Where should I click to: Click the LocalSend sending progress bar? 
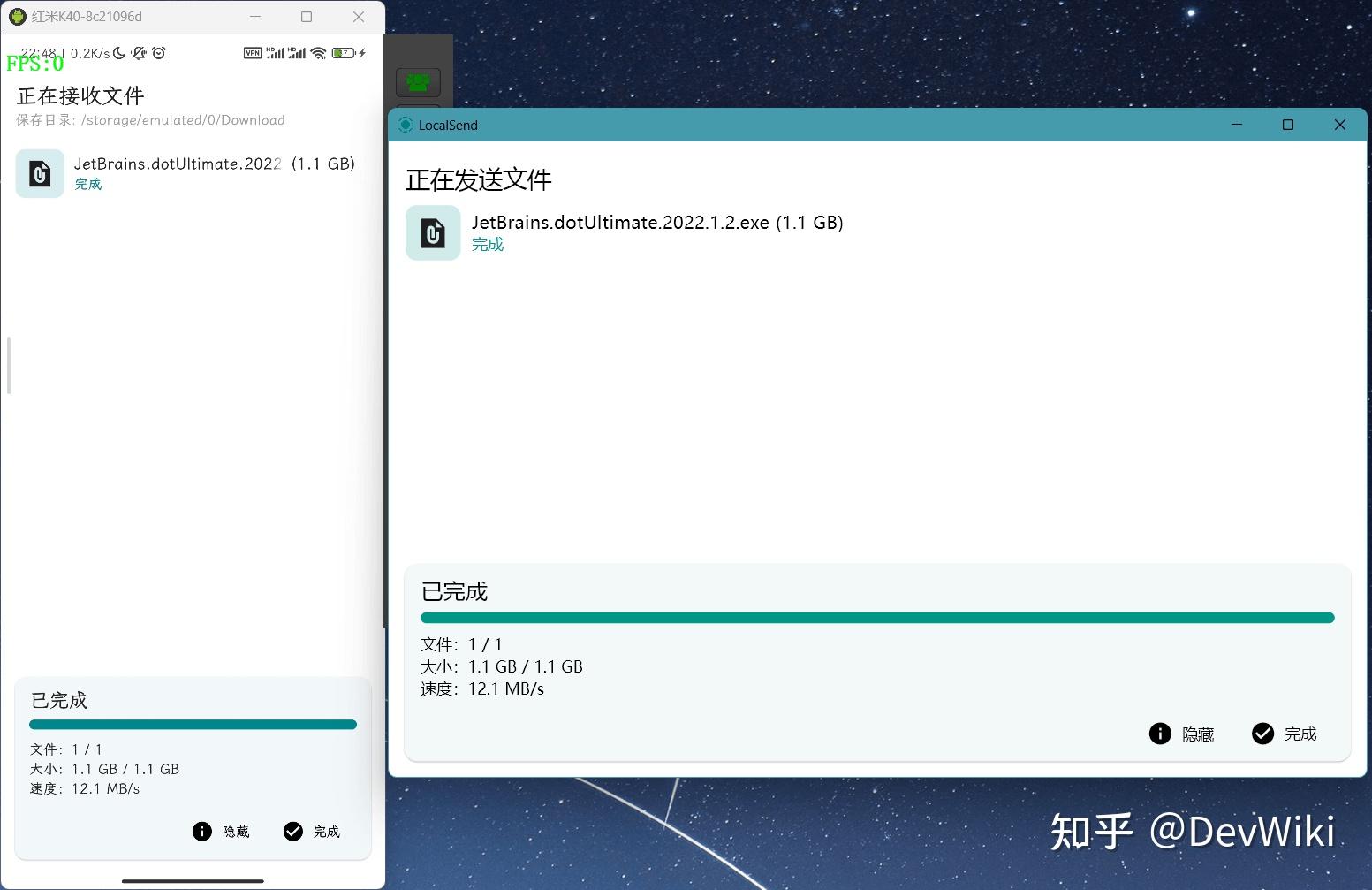click(x=877, y=618)
